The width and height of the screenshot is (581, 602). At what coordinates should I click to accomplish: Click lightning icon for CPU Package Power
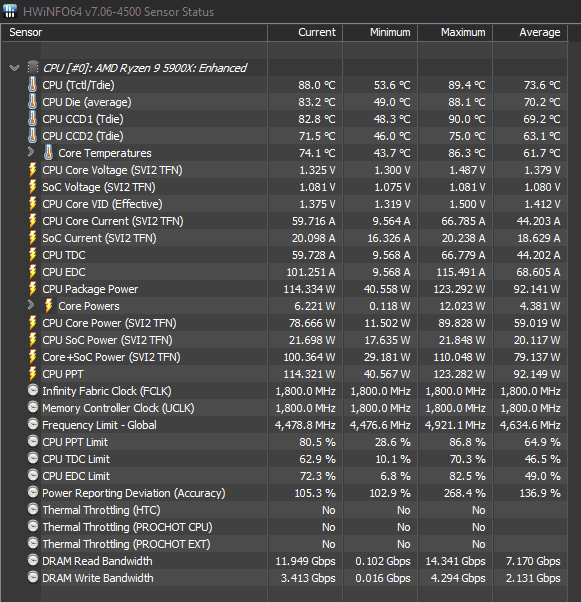click(33, 288)
